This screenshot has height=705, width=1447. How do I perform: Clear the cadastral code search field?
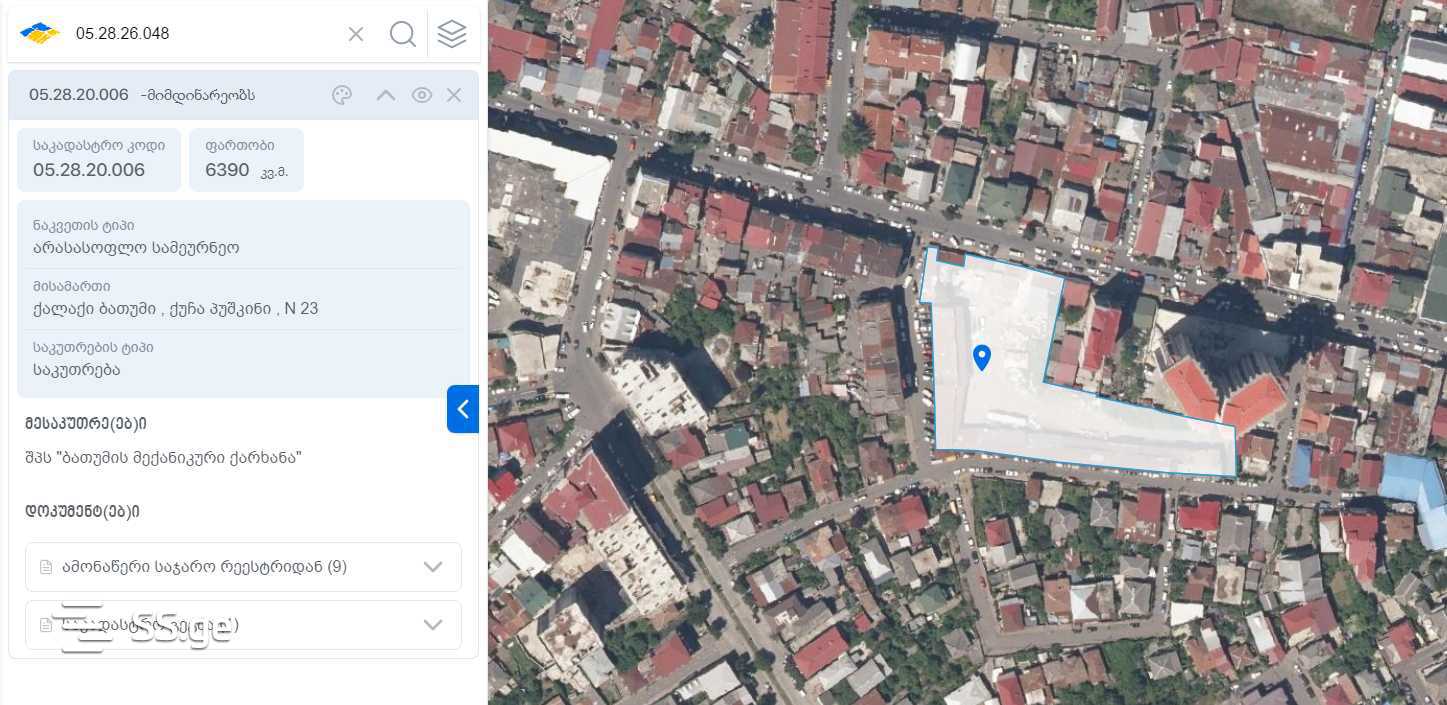[x=356, y=34]
